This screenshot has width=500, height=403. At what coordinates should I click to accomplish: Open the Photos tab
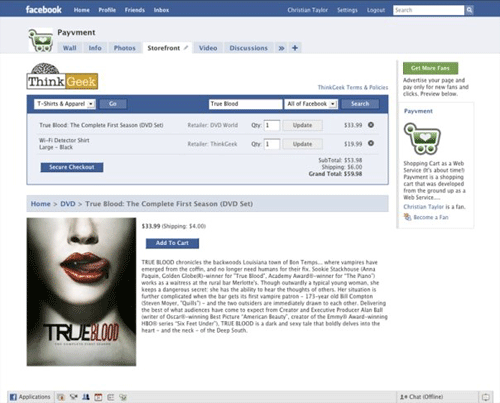125,48
